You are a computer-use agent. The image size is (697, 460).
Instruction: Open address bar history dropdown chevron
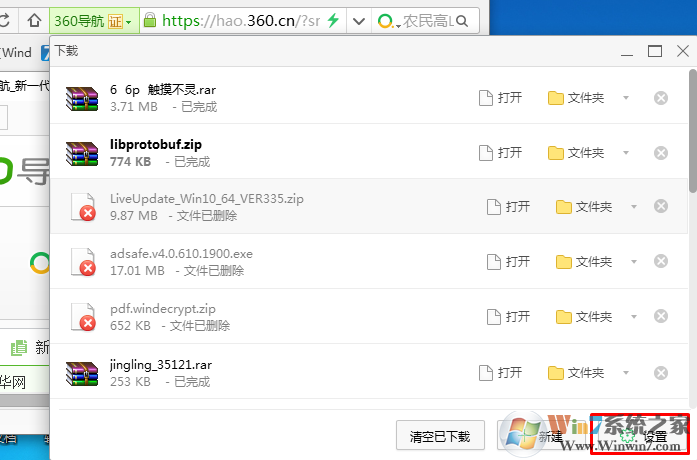point(359,21)
